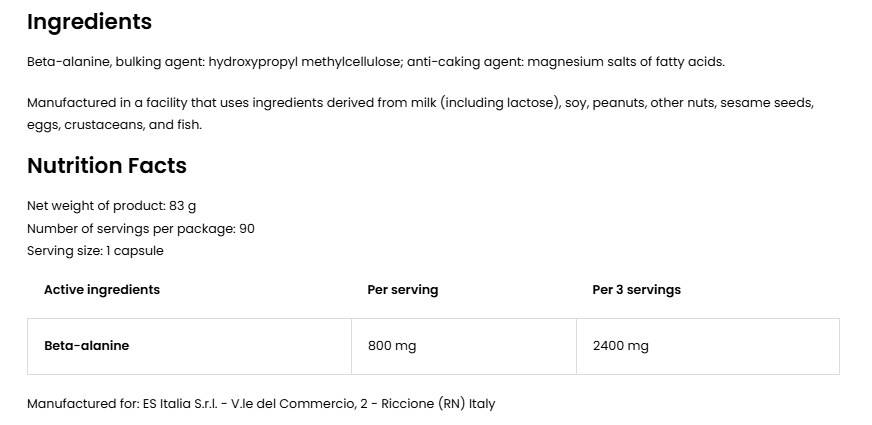Image resolution: width=872 pixels, height=425 pixels.
Task: Click the phrase magnesium salts of fatty acids
Action: [626, 62]
